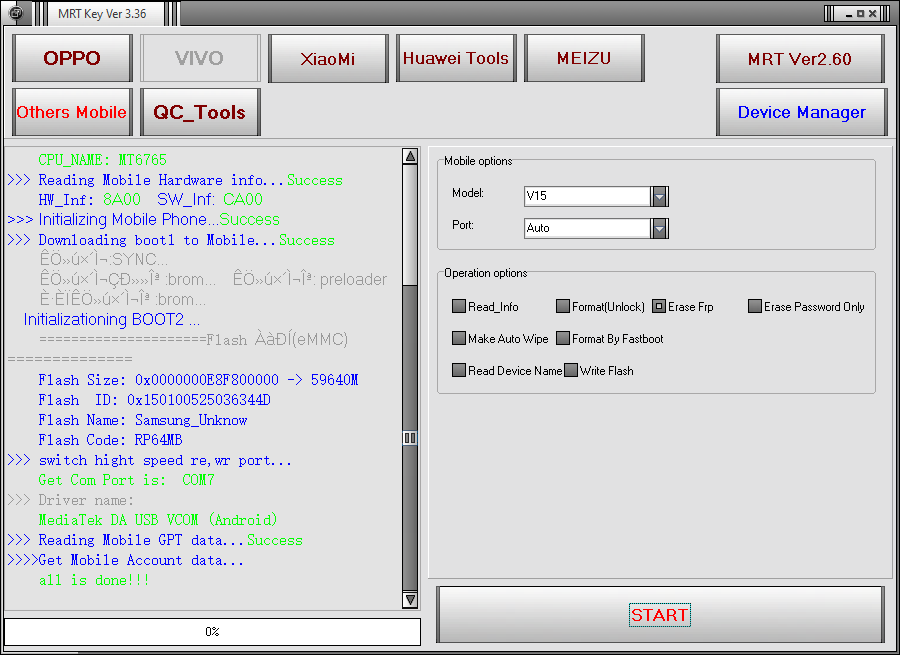
Task: Open Device Manager
Action: [x=801, y=112]
